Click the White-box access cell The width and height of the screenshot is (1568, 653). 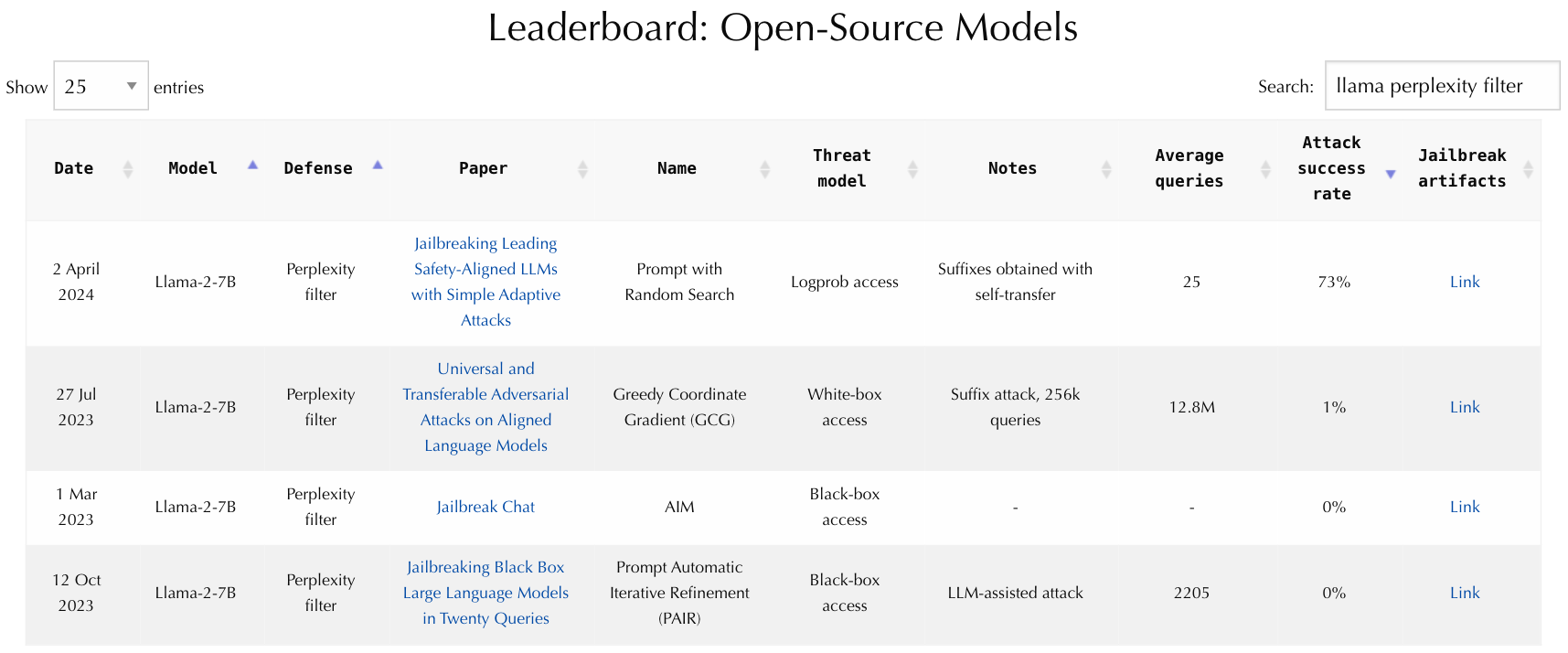pyautogui.click(x=845, y=407)
